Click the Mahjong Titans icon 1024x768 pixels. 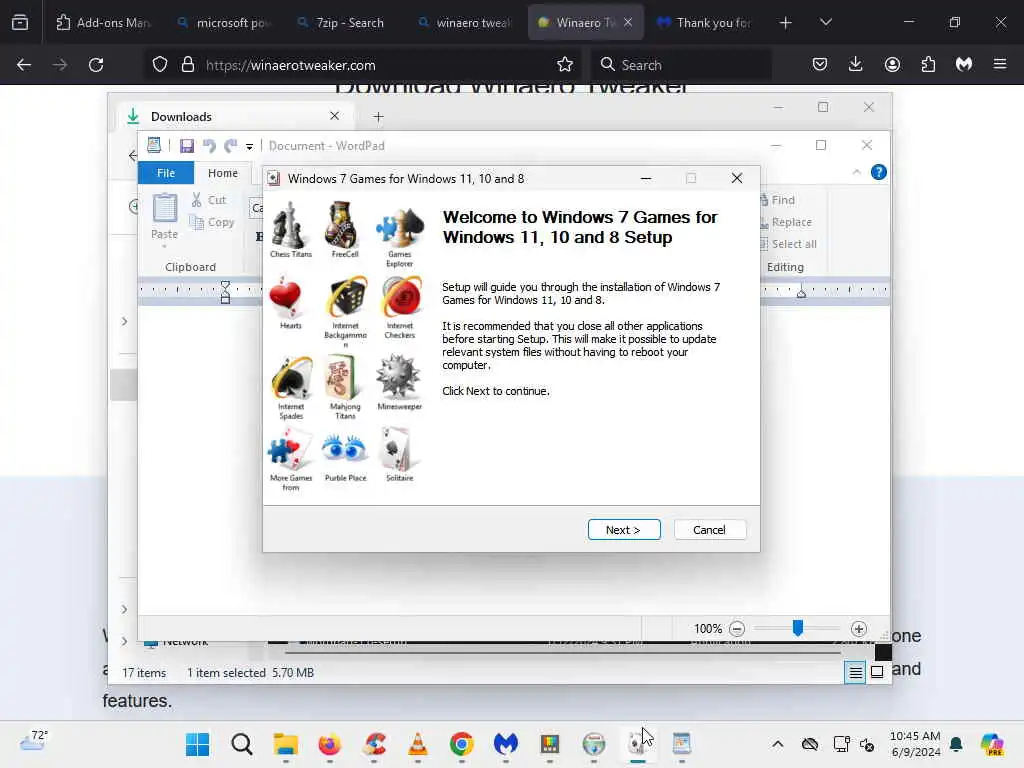point(344,377)
